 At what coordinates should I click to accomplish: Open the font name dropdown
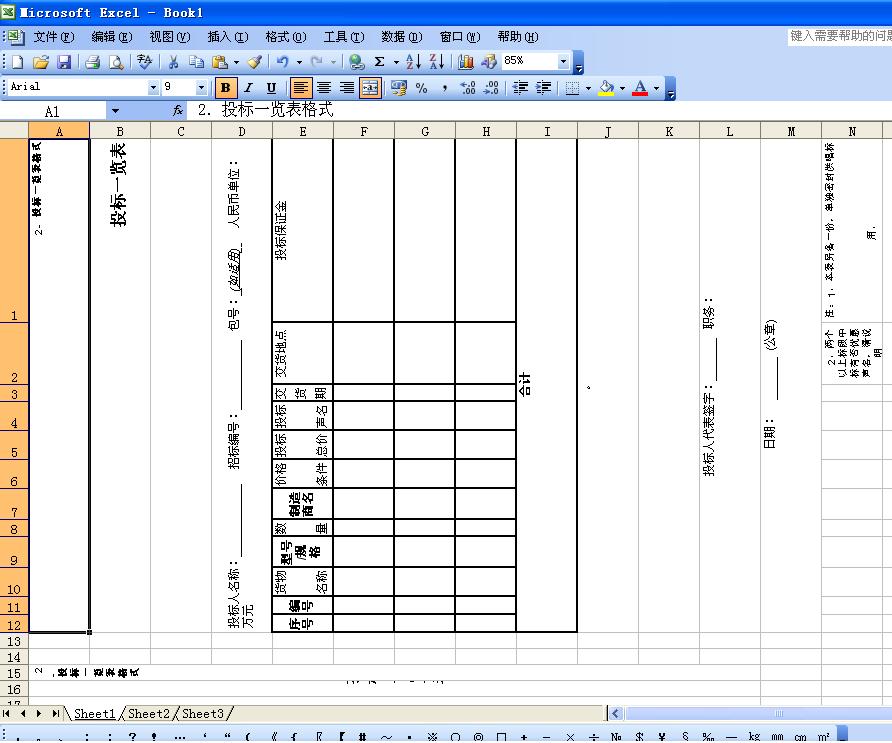coord(153,88)
